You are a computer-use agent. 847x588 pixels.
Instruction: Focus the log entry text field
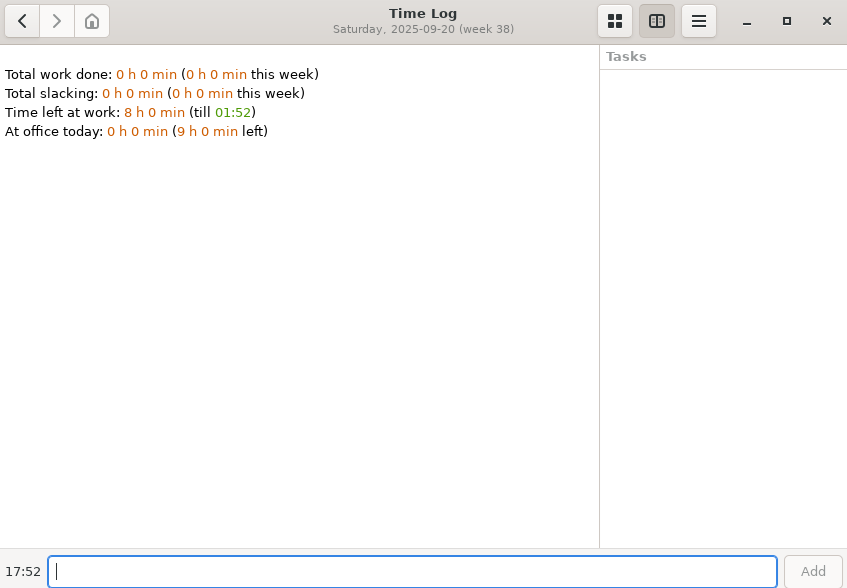click(412, 572)
